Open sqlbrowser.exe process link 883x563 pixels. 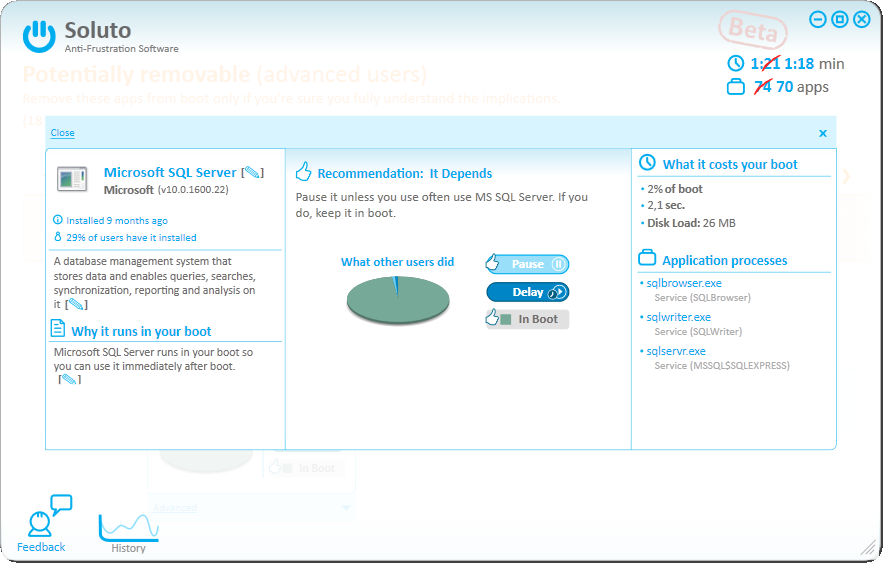pyautogui.click(x=684, y=283)
